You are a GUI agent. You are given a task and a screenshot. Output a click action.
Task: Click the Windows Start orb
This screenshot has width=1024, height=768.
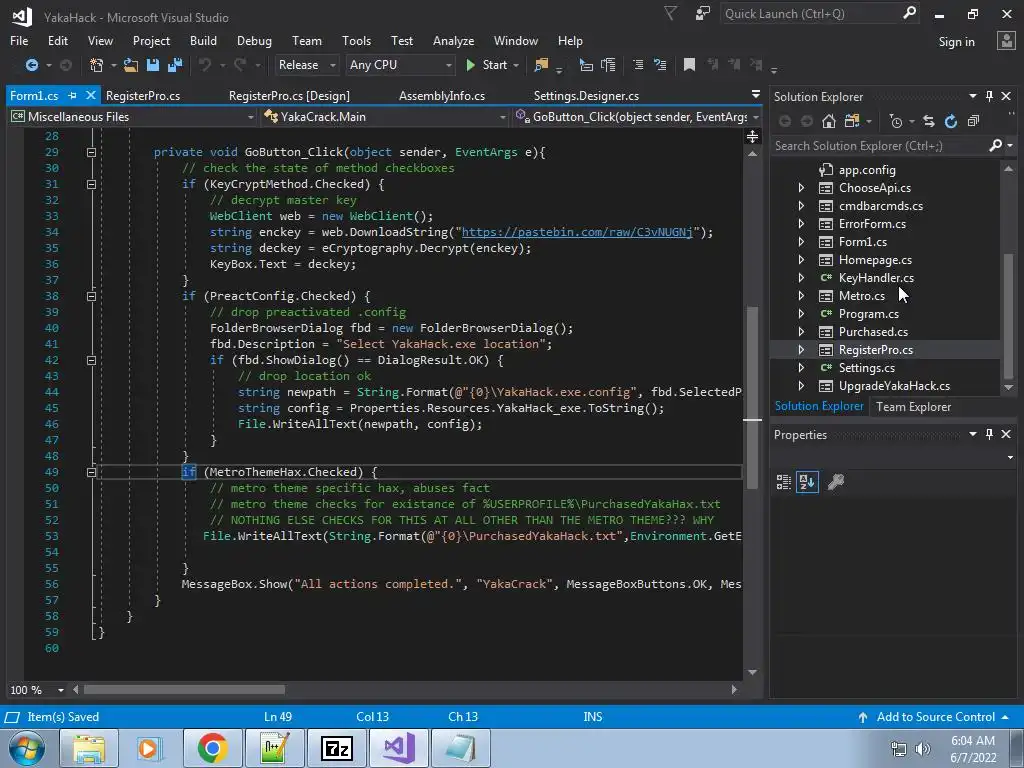tap(27, 748)
